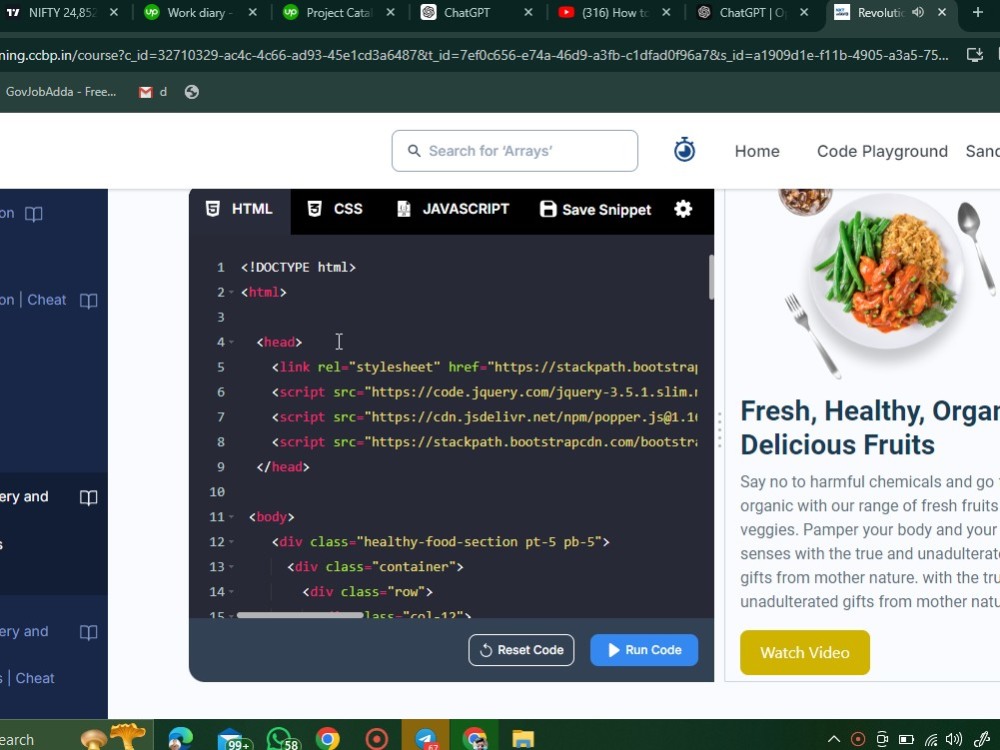Click the timer clock icon beside search
This screenshot has height=750, width=1000.
(684, 150)
